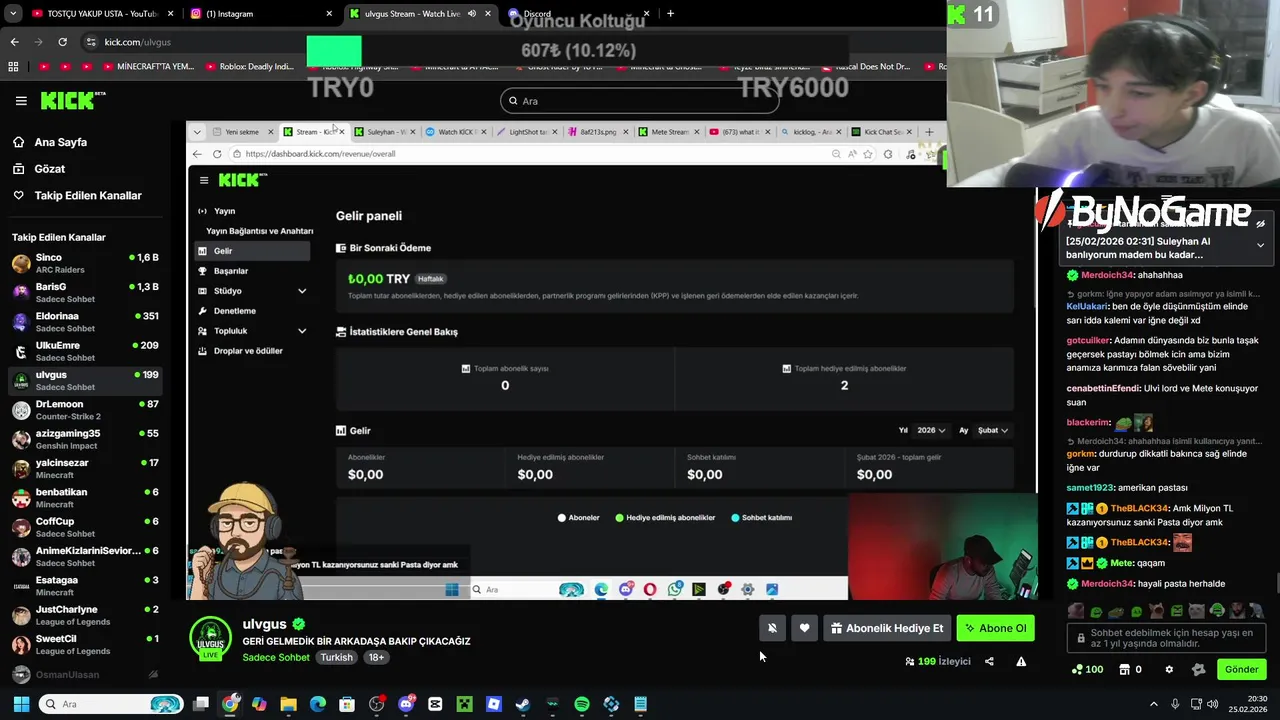
Task: Open site info icon beside the kick.com address
Action: tap(91, 42)
